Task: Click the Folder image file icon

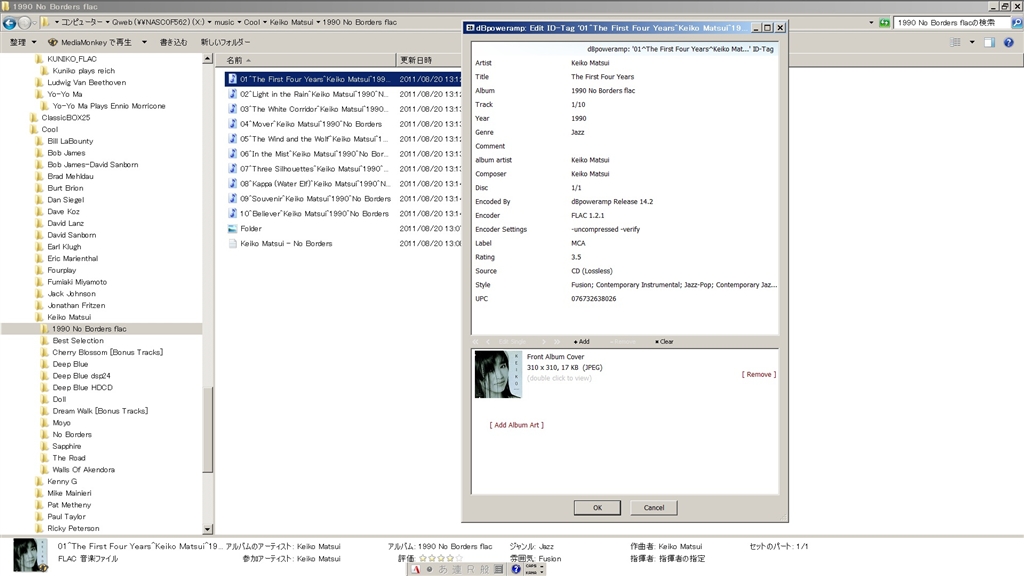Action: pos(232,229)
